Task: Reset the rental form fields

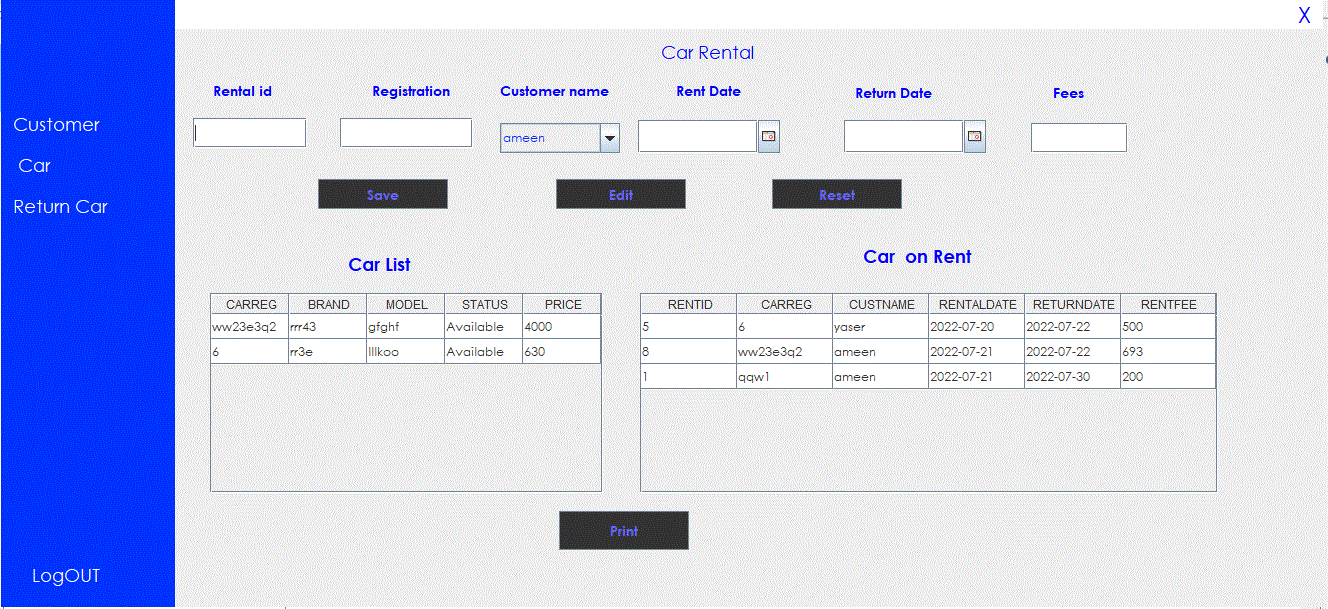Action: 836,193
